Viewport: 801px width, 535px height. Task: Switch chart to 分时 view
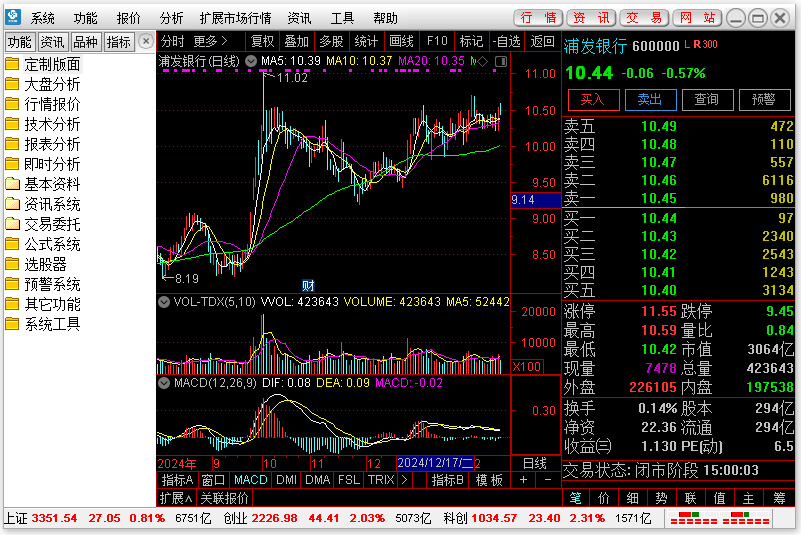pos(173,41)
